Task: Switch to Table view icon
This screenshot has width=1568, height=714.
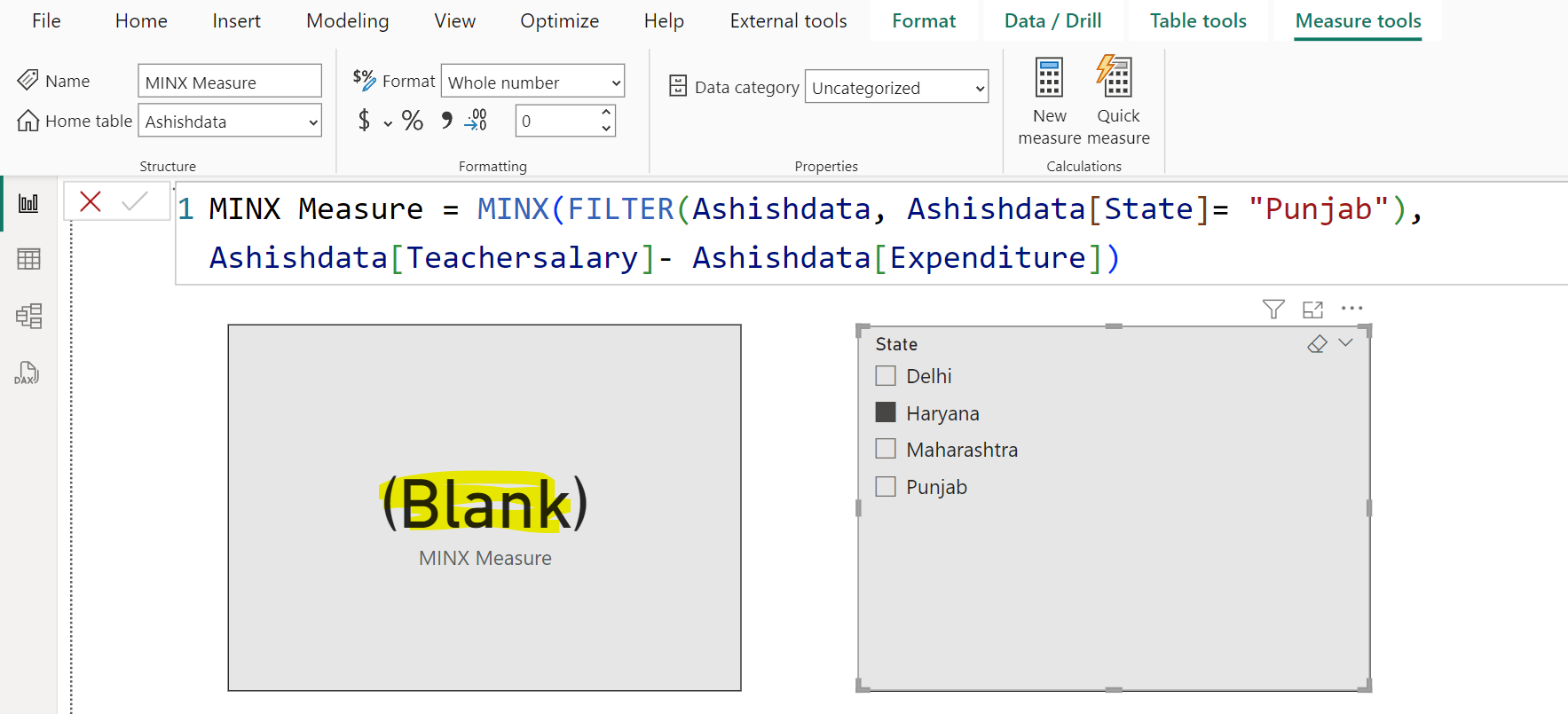Action: [x=28, y=259]
